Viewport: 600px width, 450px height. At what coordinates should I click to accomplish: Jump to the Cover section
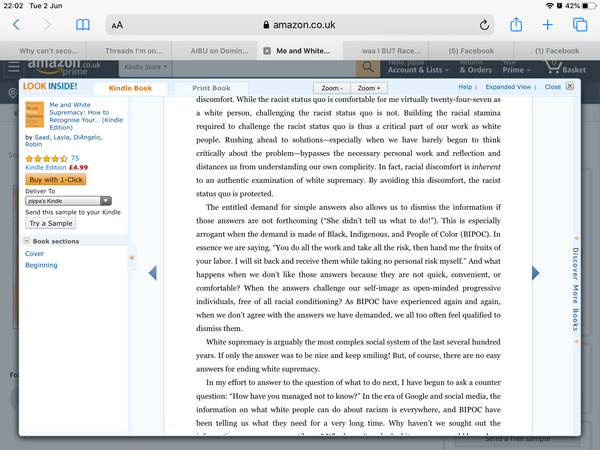[34, 253]
